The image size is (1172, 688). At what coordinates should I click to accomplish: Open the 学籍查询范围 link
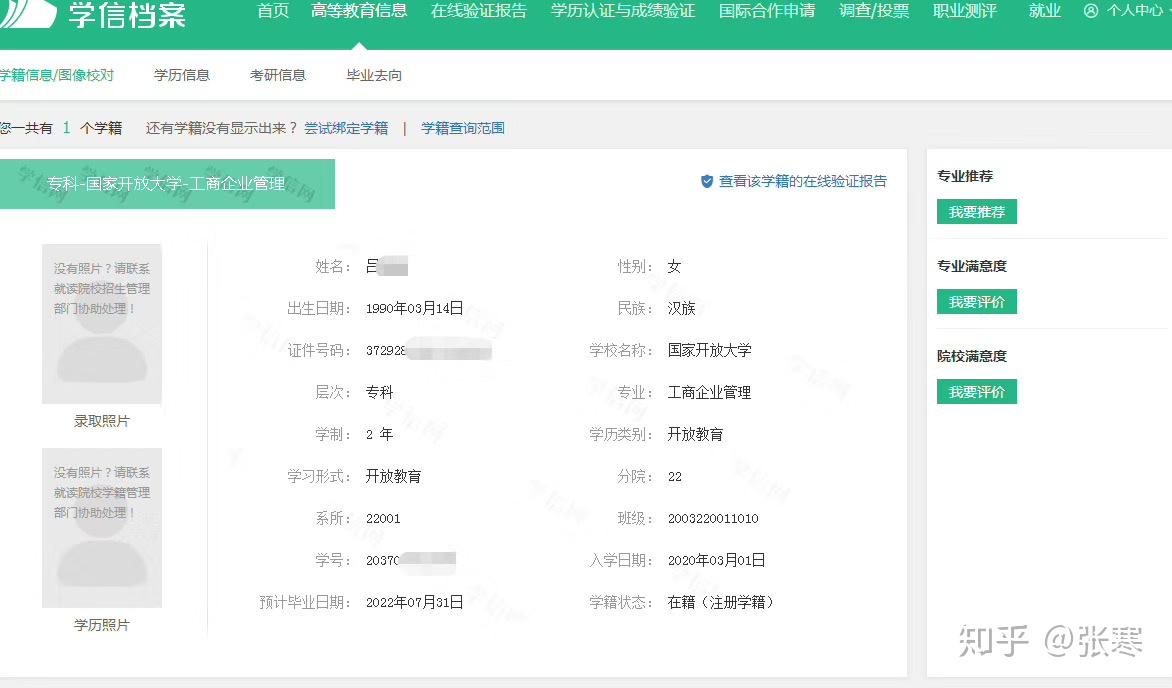tap(463, 128)
